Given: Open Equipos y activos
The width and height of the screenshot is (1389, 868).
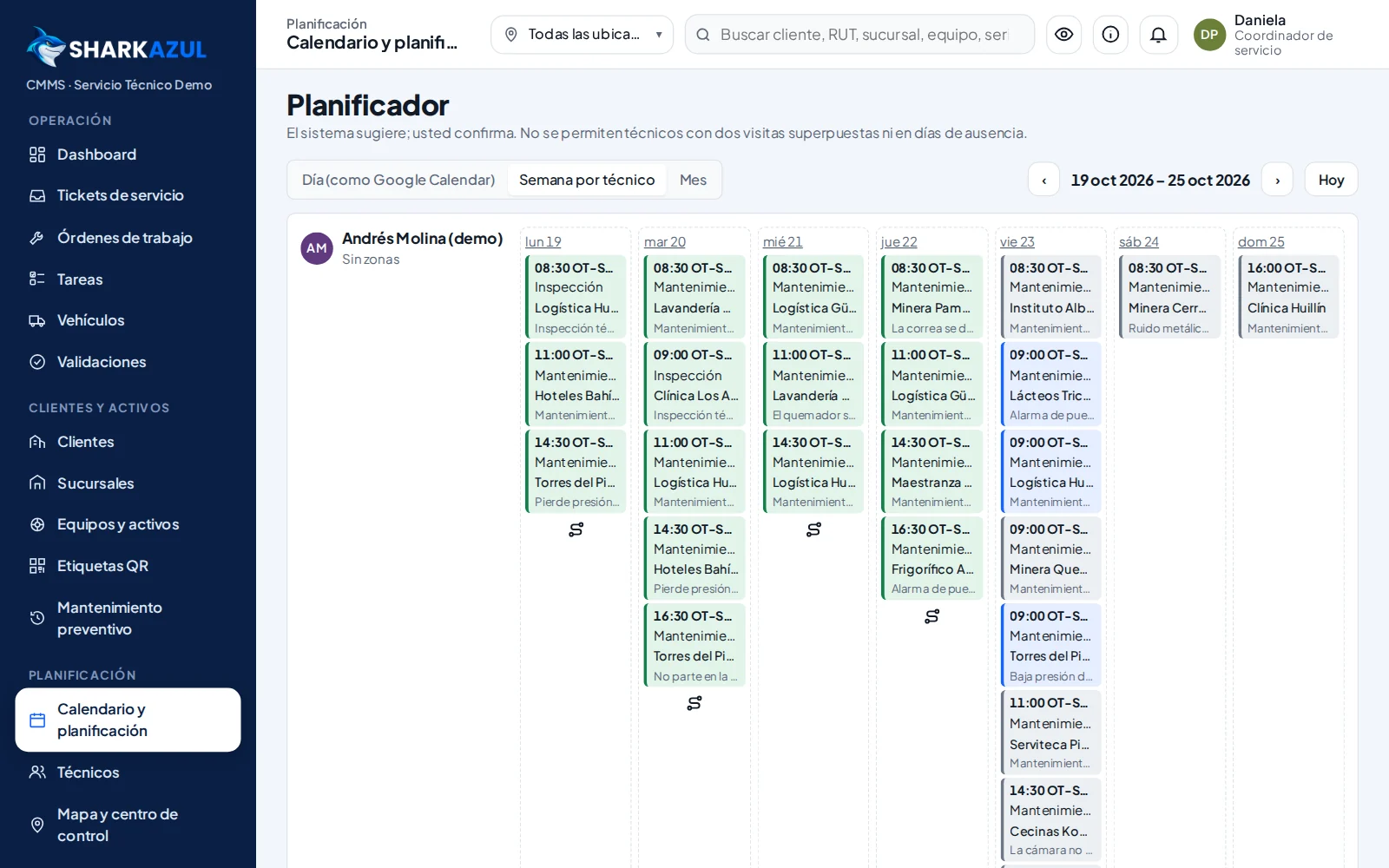Looking at the screenshot, I should 128,524.
